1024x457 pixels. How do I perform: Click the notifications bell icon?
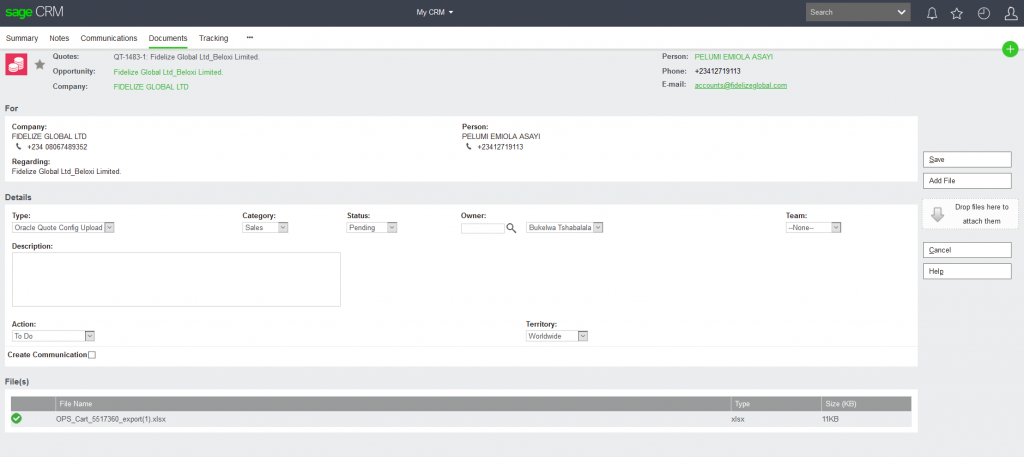(x=932, y=13)
